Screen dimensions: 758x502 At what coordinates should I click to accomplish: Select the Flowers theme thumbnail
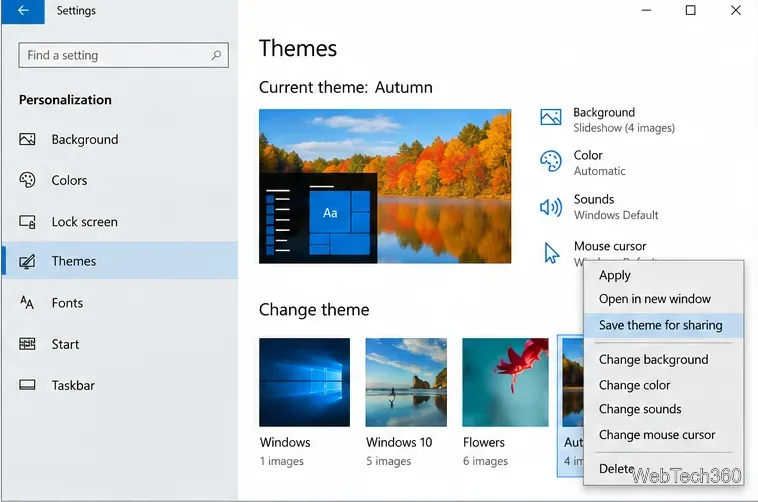[x=505, y=382]
